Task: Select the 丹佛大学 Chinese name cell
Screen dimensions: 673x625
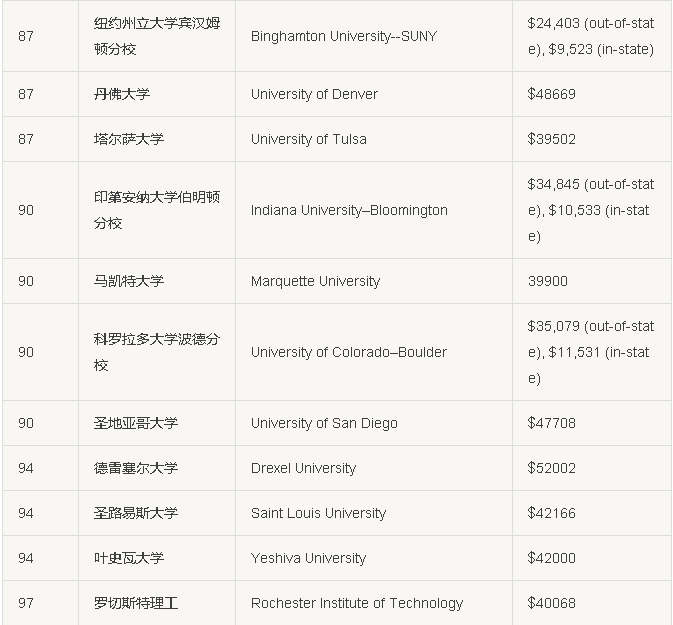Action: coord(121,94)
